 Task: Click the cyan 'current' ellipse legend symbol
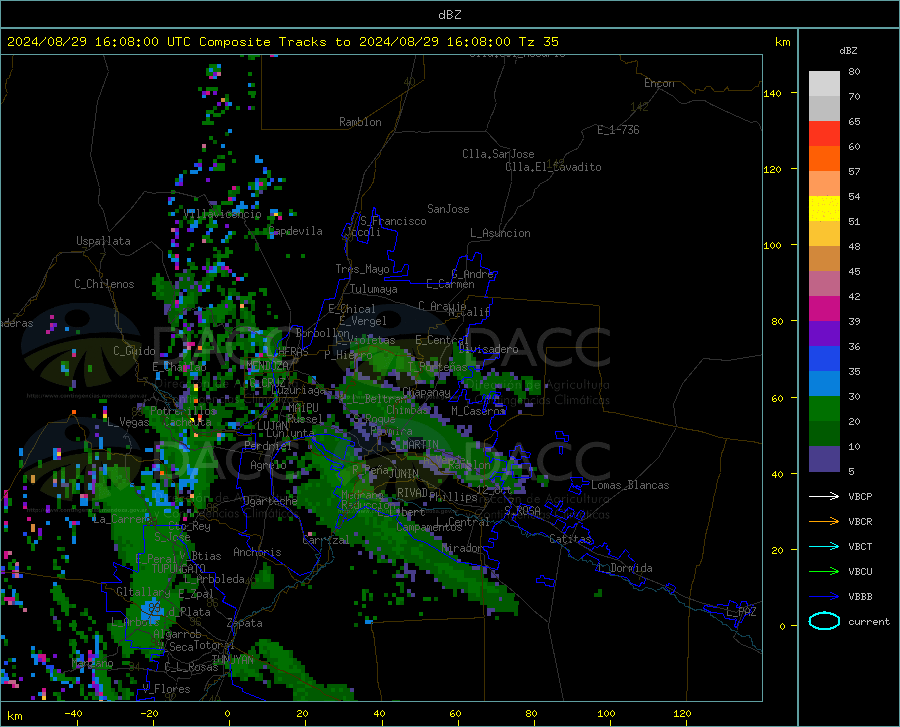[x=824, y=621]
